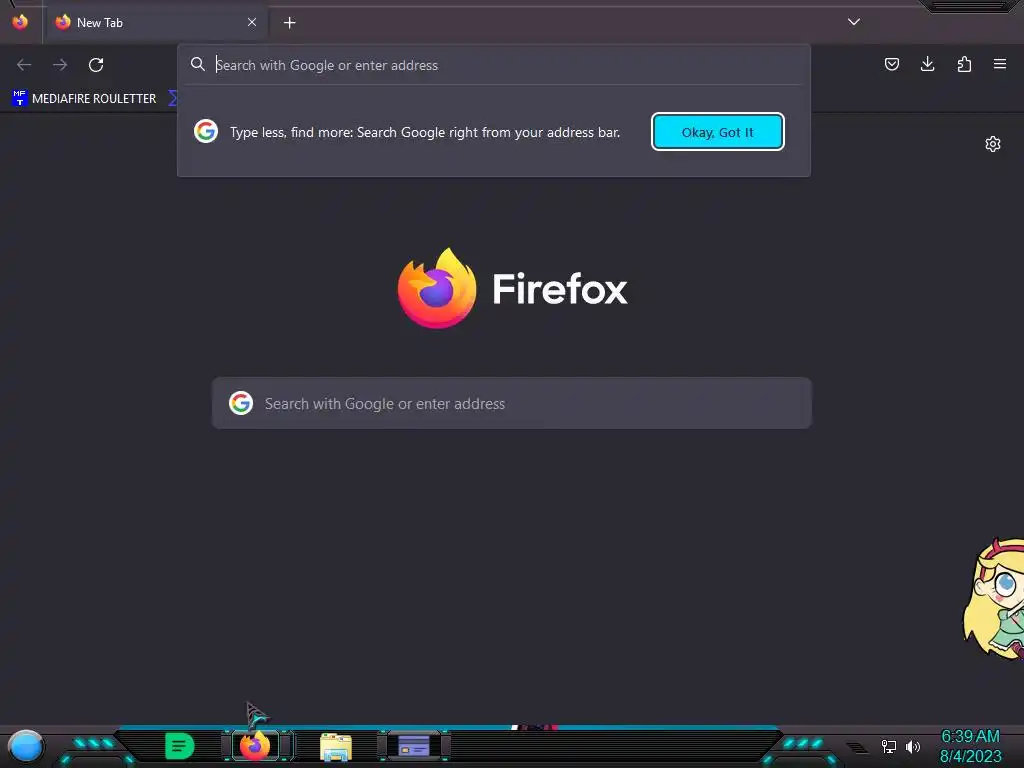Open File Explorer from the taskbar
The image size is (1024, 768).
(336, 747)
